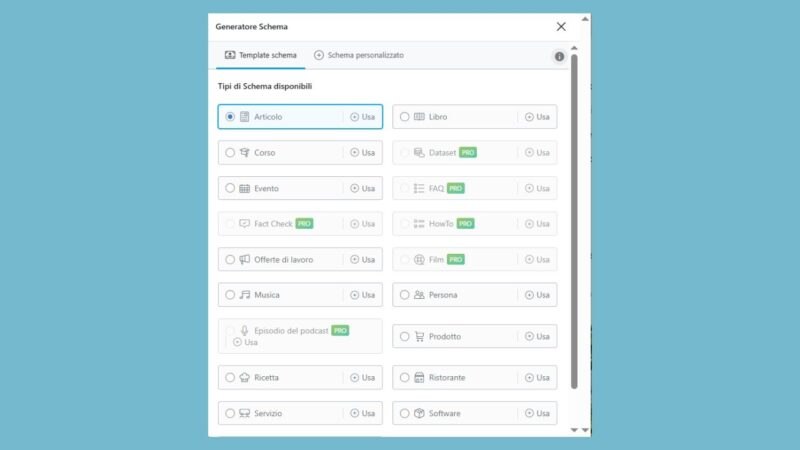800x450 pixels.
Task: Click the PRO badge next to Film
Action: point(456,260)
